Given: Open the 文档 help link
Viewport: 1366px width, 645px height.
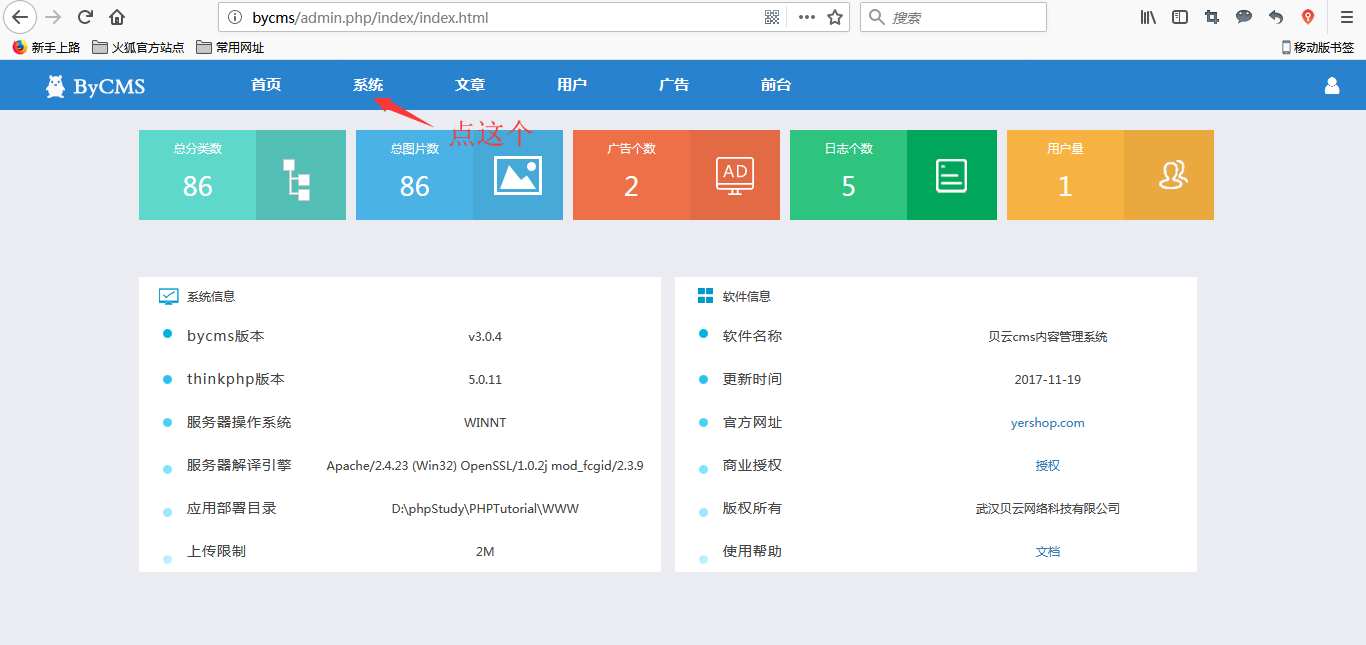Looking at the screenshot, I should tap(1048, 552).
